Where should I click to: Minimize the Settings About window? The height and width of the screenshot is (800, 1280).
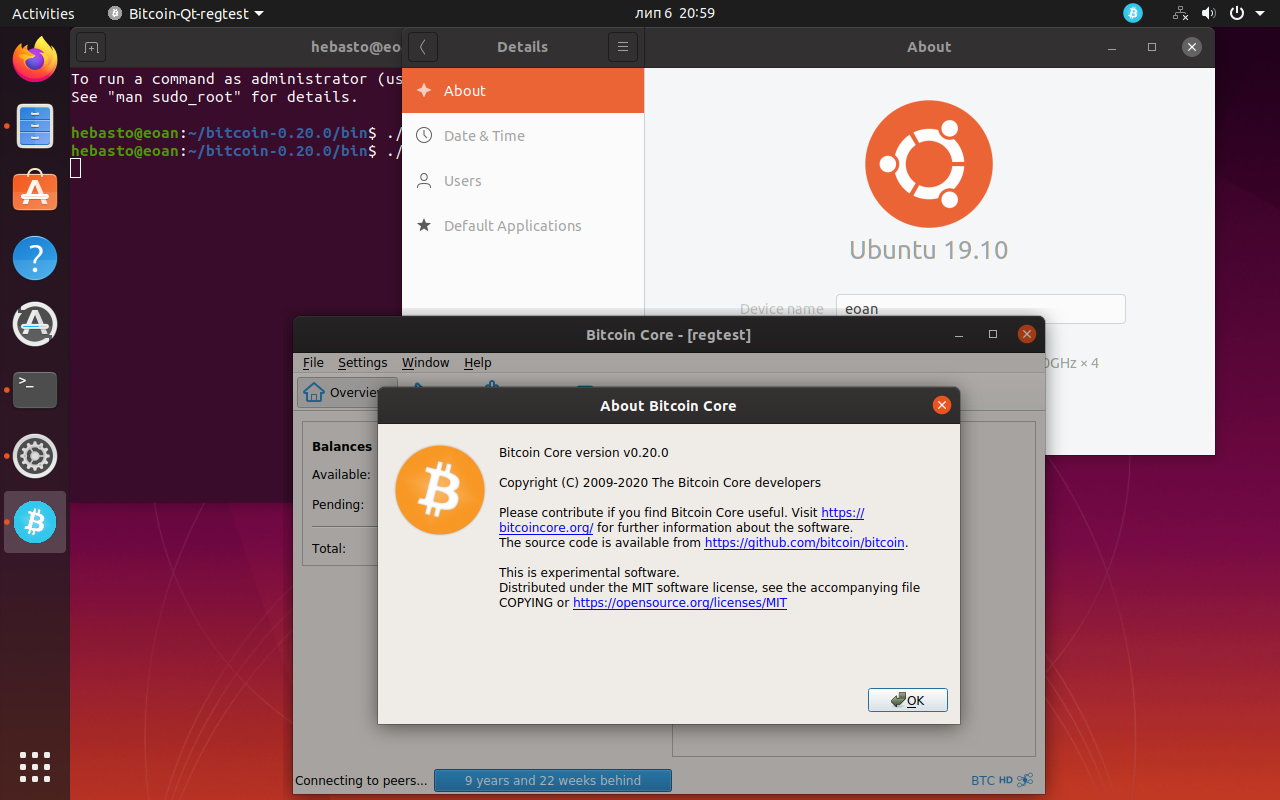(1113, 47)
